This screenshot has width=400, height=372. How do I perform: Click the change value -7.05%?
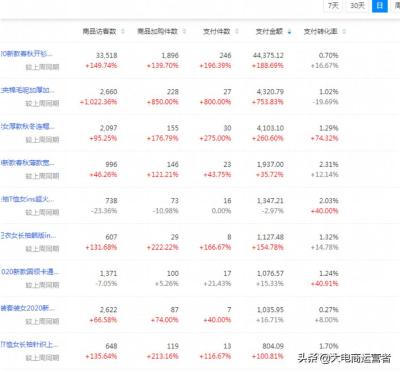point(107,284)
